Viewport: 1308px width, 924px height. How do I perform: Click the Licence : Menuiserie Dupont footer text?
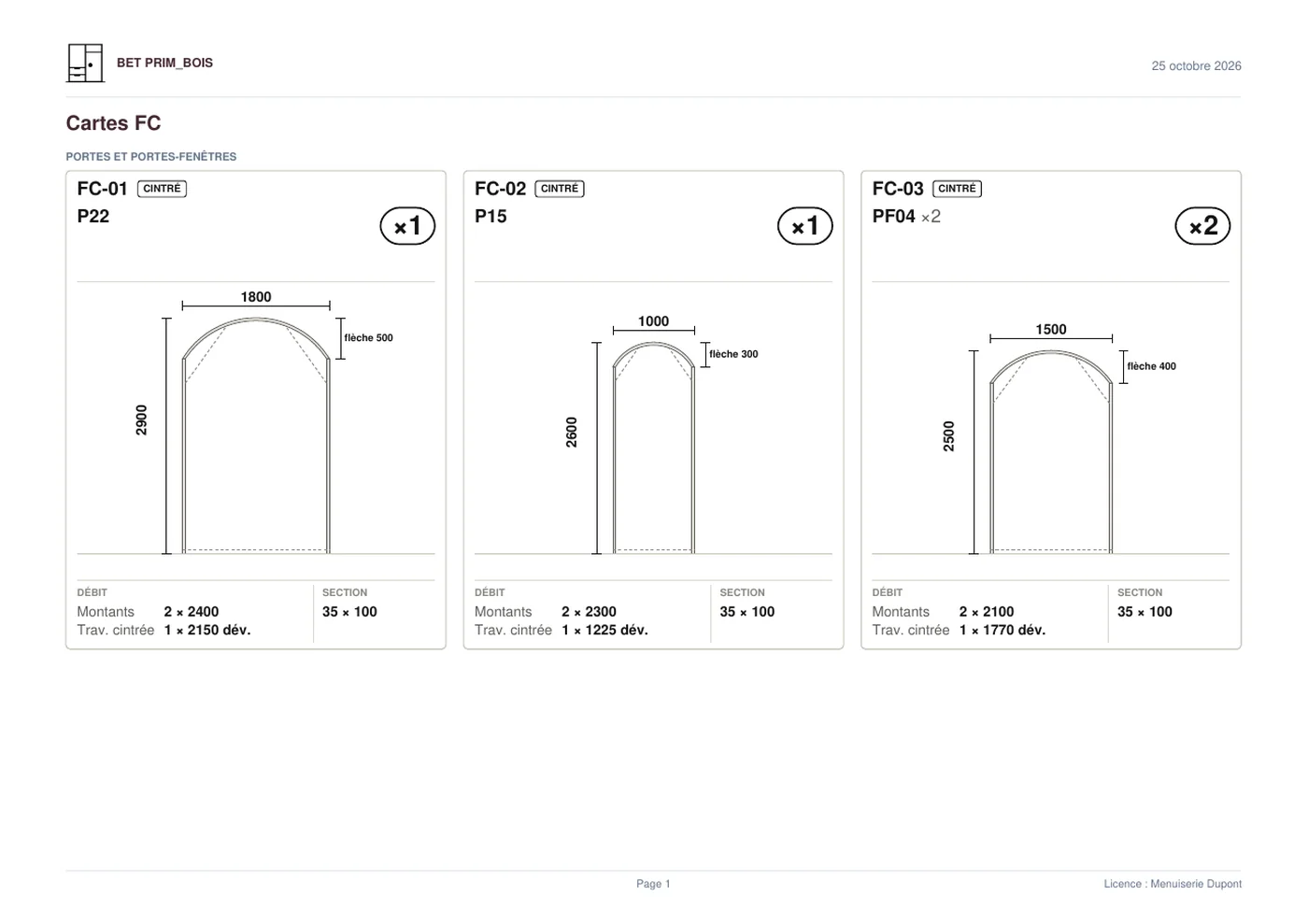point(1173,884)
